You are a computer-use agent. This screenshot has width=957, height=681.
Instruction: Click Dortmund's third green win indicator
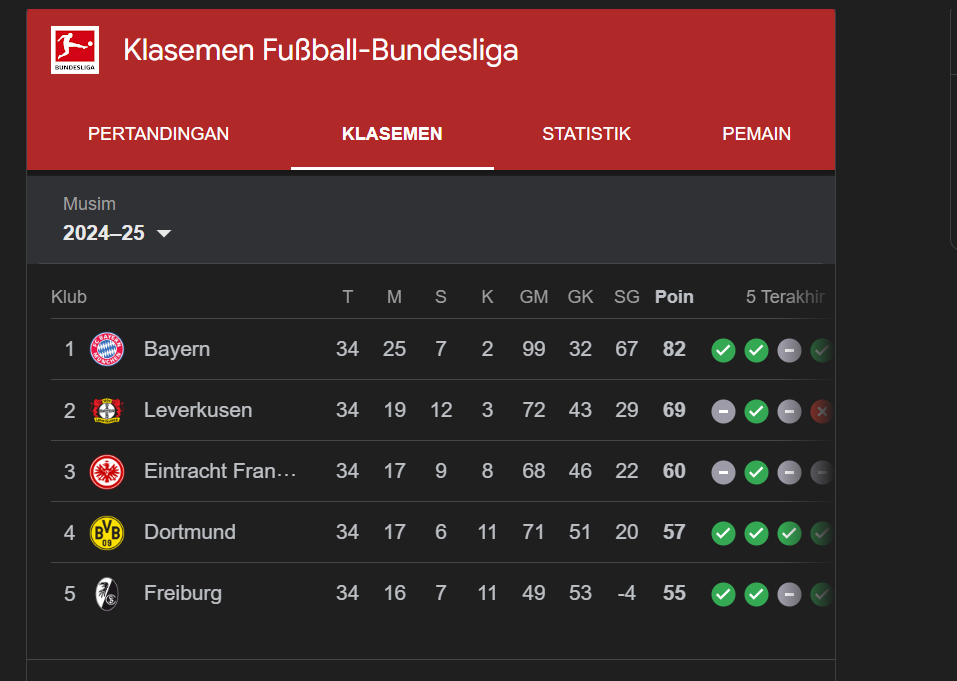point(789,533)
